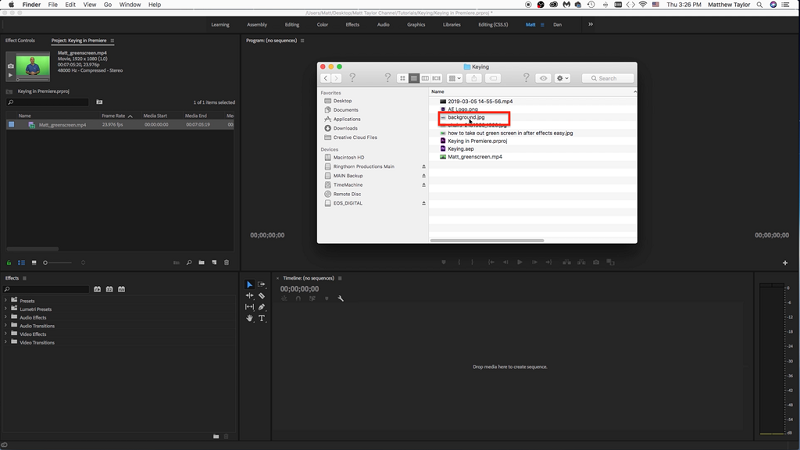Switch to the Color workspace tab
This screenshot has width=800, height=450.
pos(322,24)
